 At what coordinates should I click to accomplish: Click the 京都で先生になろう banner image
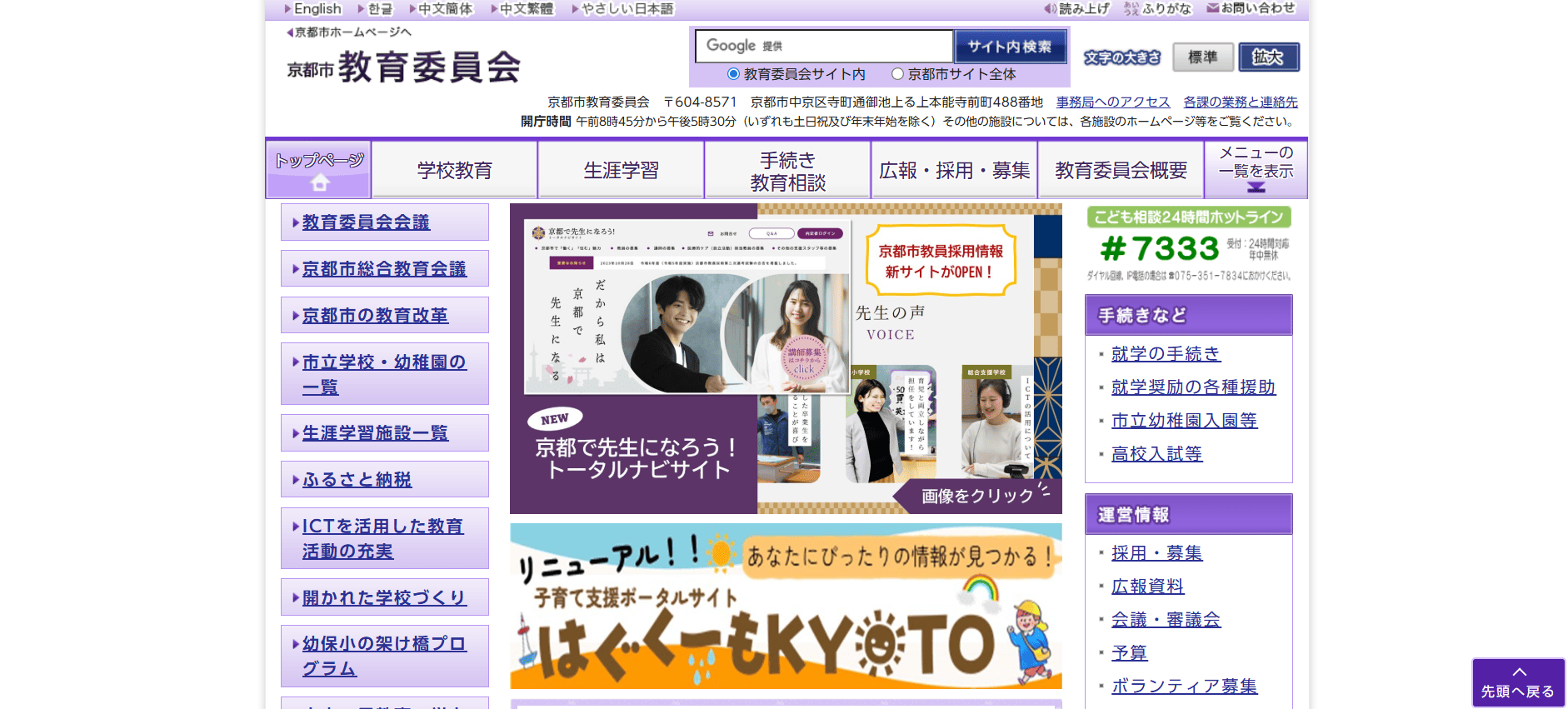coord(786,358)
